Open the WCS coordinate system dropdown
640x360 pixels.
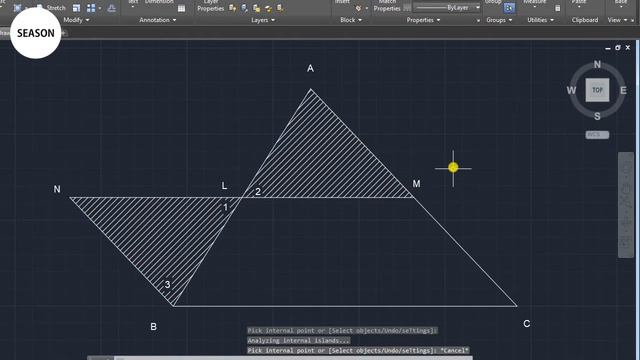click(x=597, y=135)
